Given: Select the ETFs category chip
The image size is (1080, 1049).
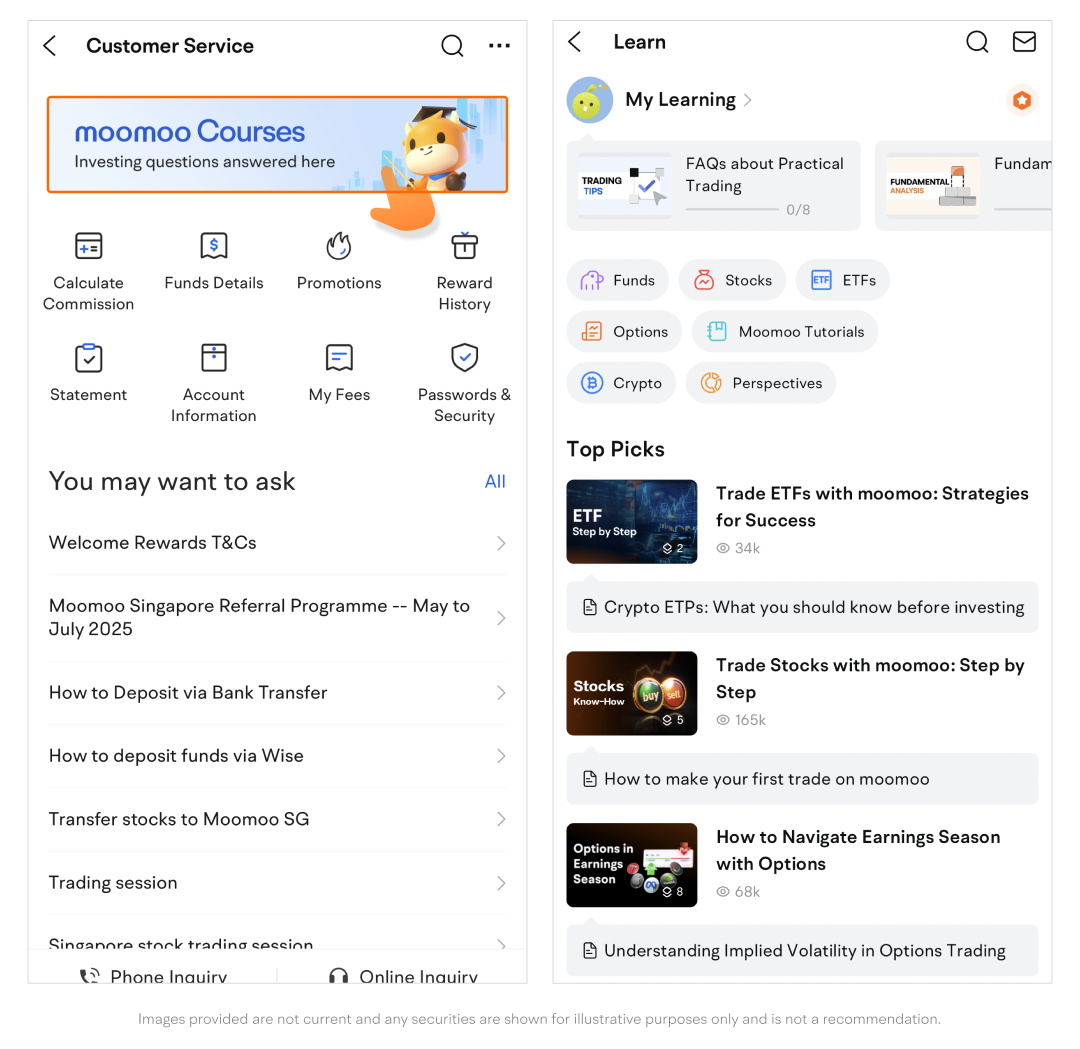Looking at the screenshot, I should click(842, 281).
